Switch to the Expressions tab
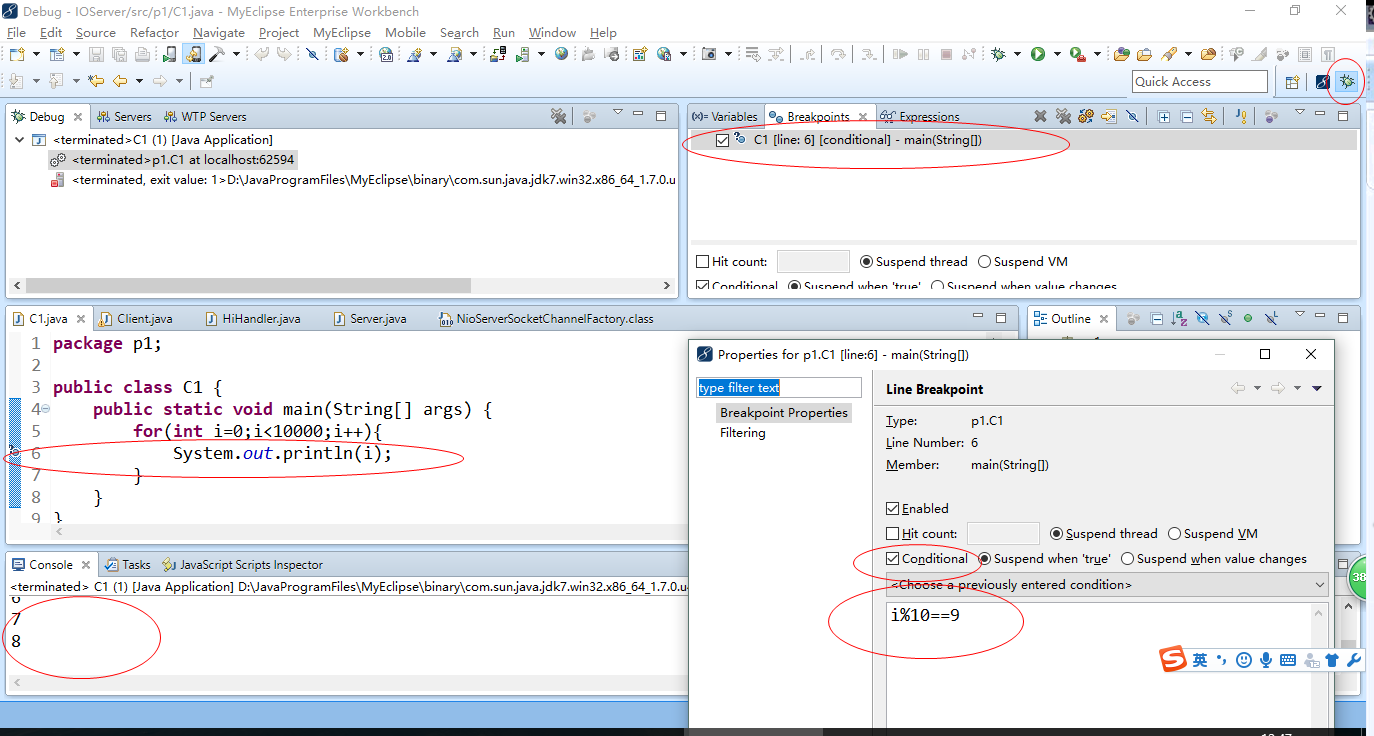The image size is (1374, 736). pyautogui.click(x=920, y=117)
